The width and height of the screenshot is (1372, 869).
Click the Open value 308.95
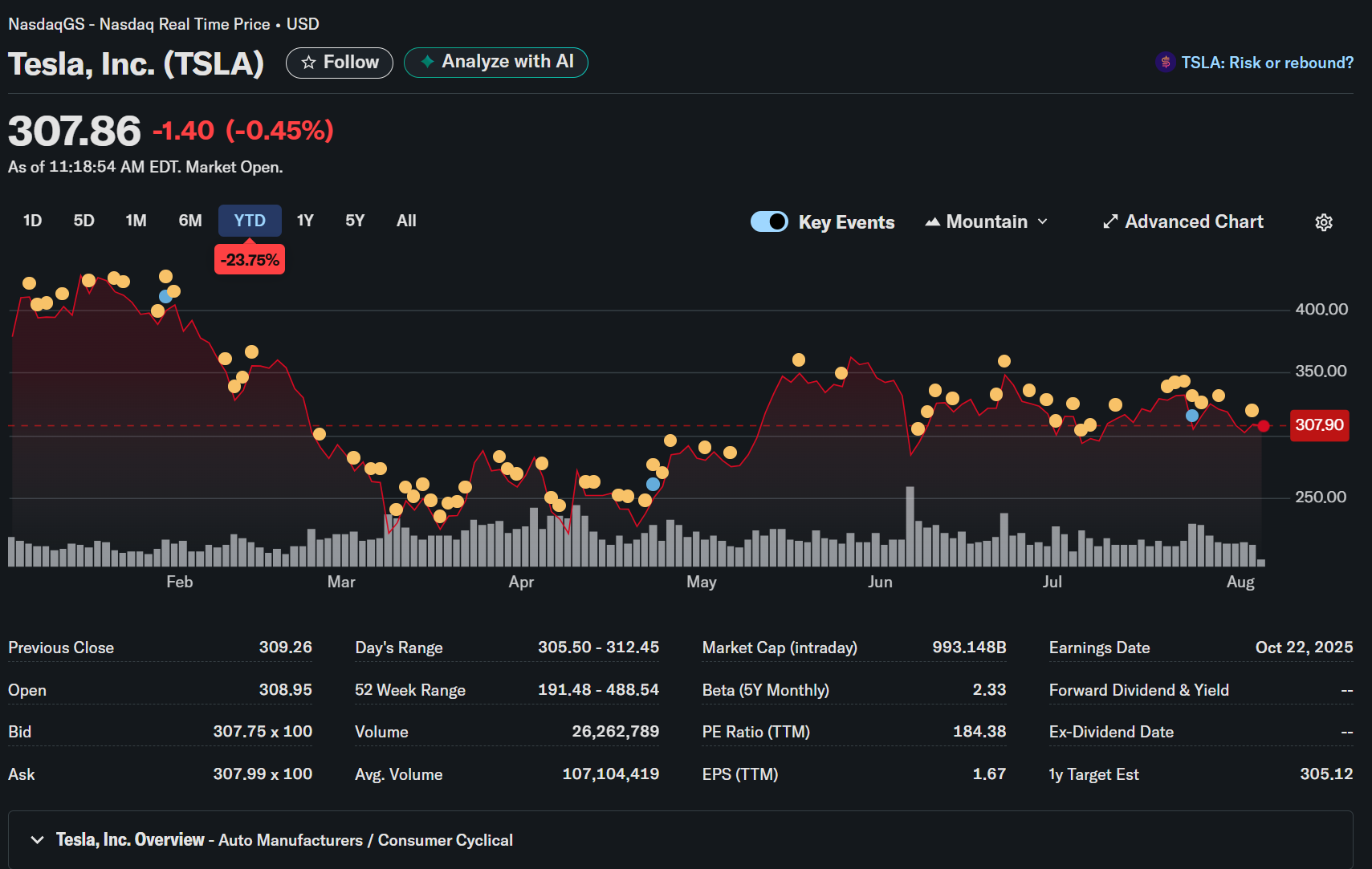(x=285, y=689)
